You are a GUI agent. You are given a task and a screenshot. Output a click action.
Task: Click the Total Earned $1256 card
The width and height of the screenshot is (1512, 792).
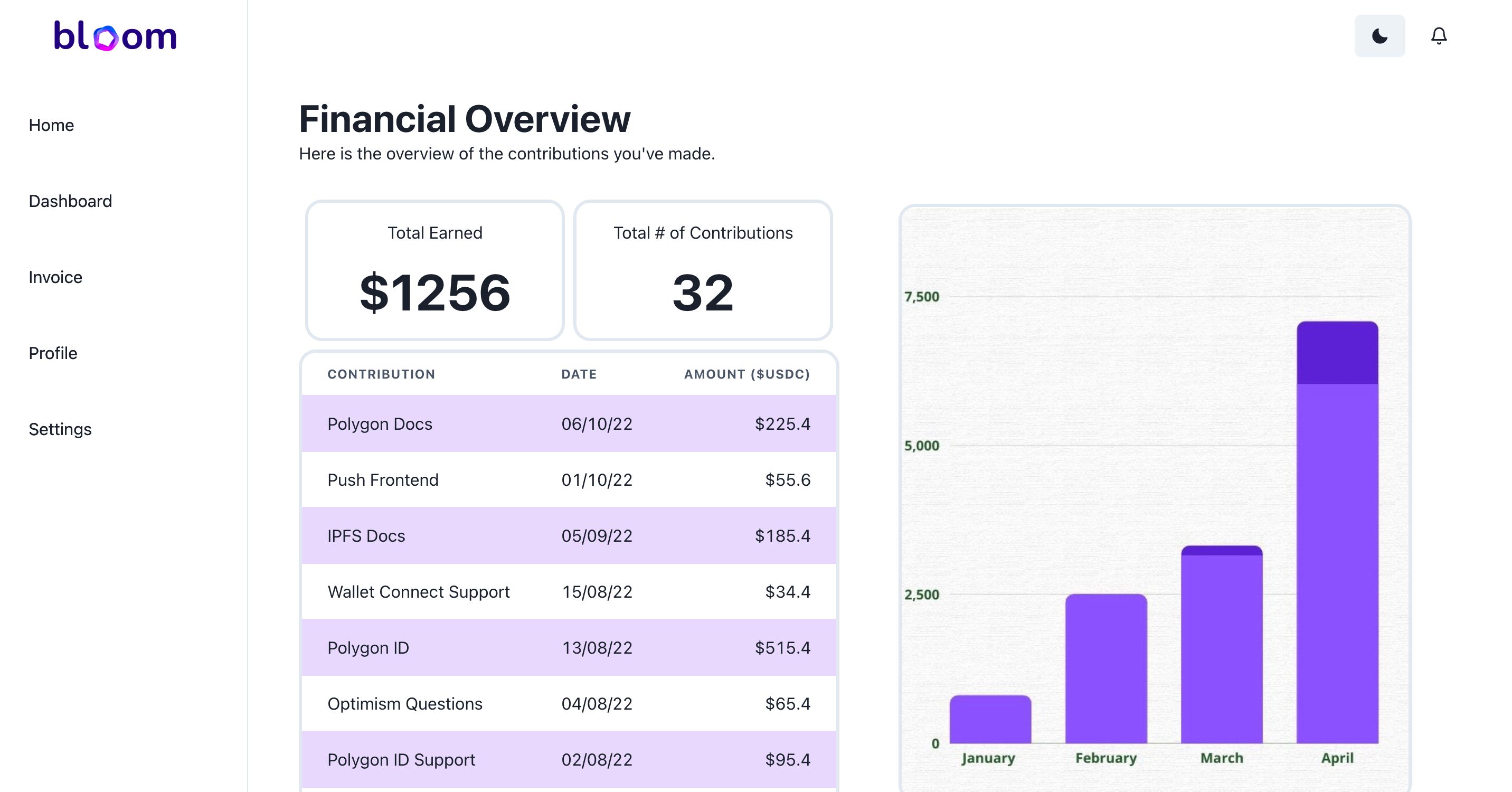[435, 270]
